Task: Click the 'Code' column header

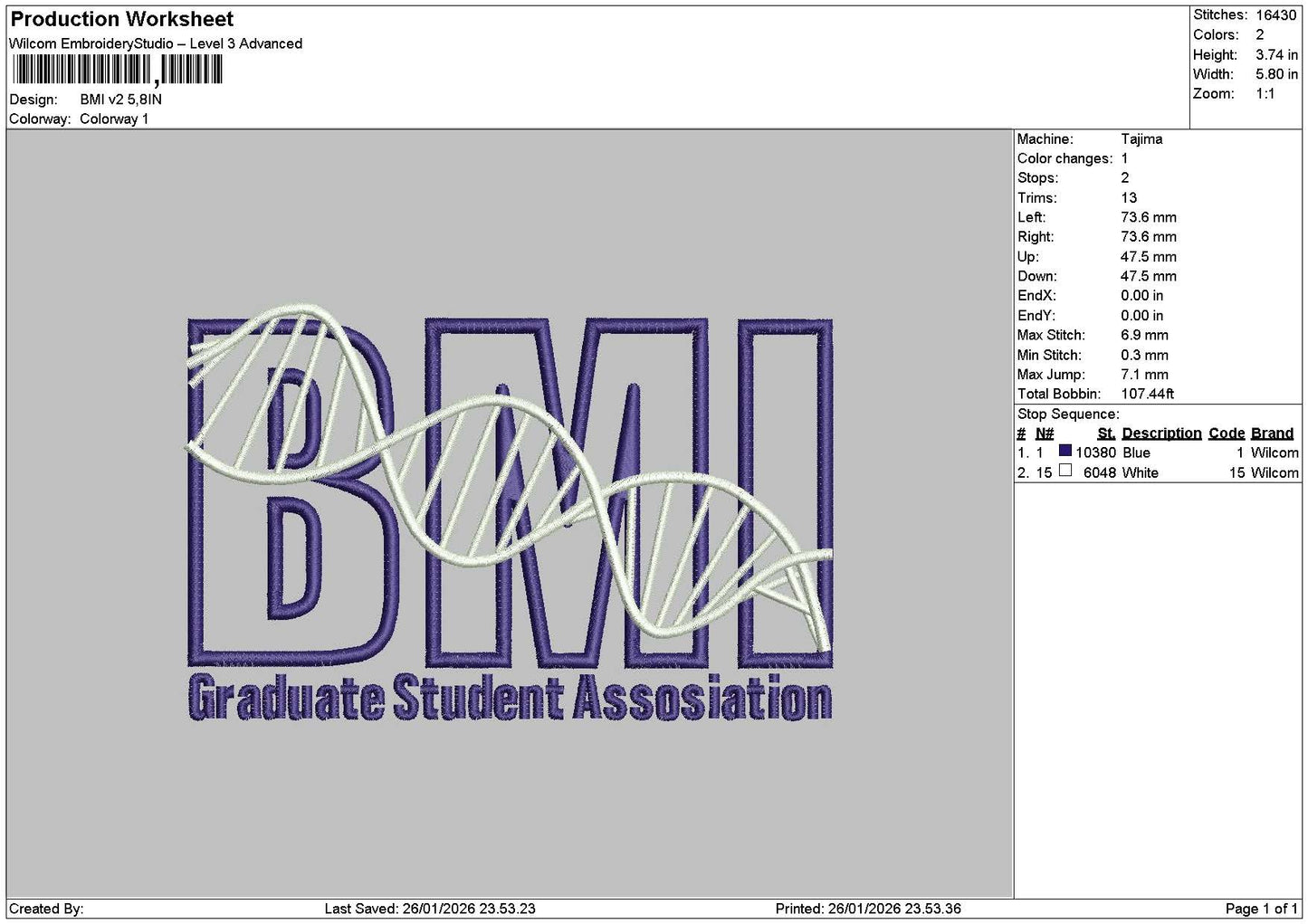Action: click(x=1227, y=433)
